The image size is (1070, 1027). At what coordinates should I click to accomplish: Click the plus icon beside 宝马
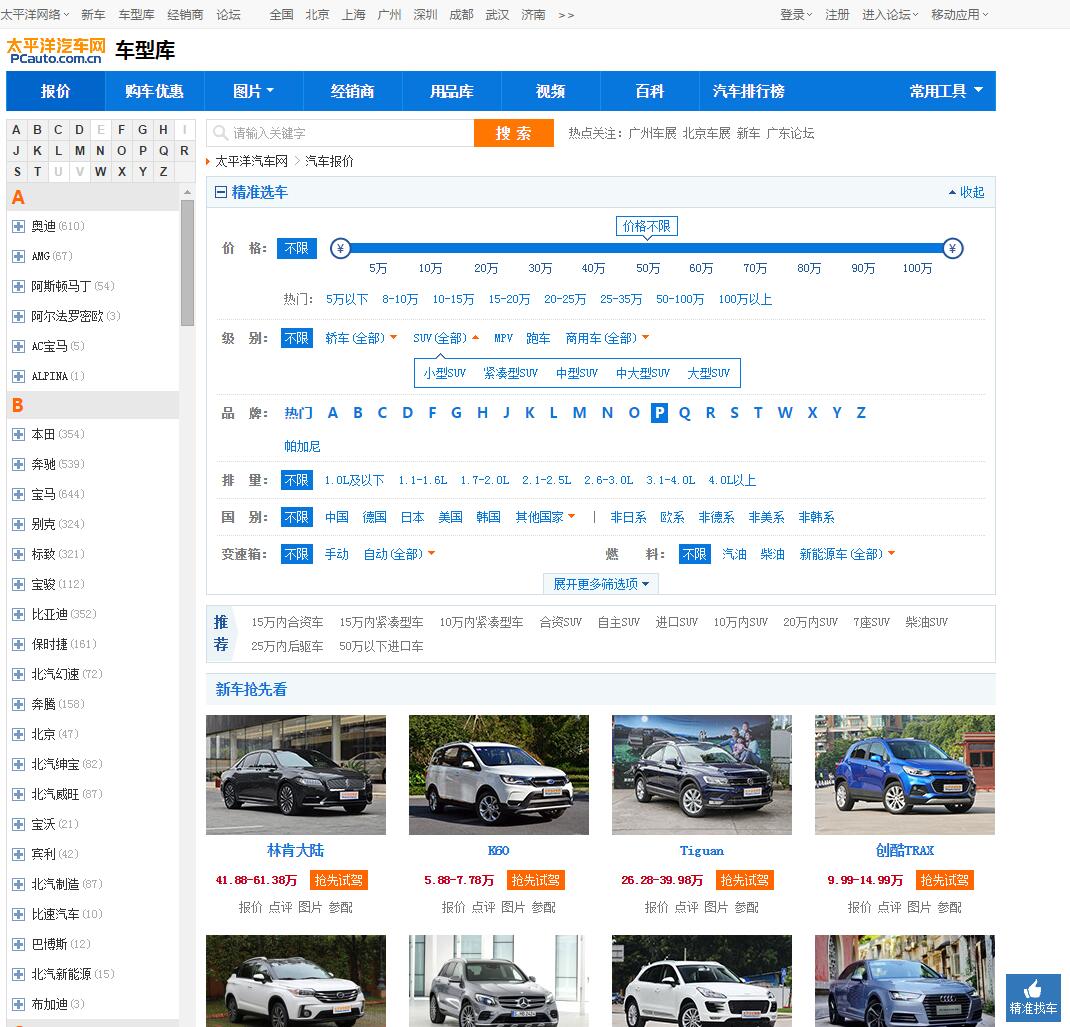click(18, 494)
